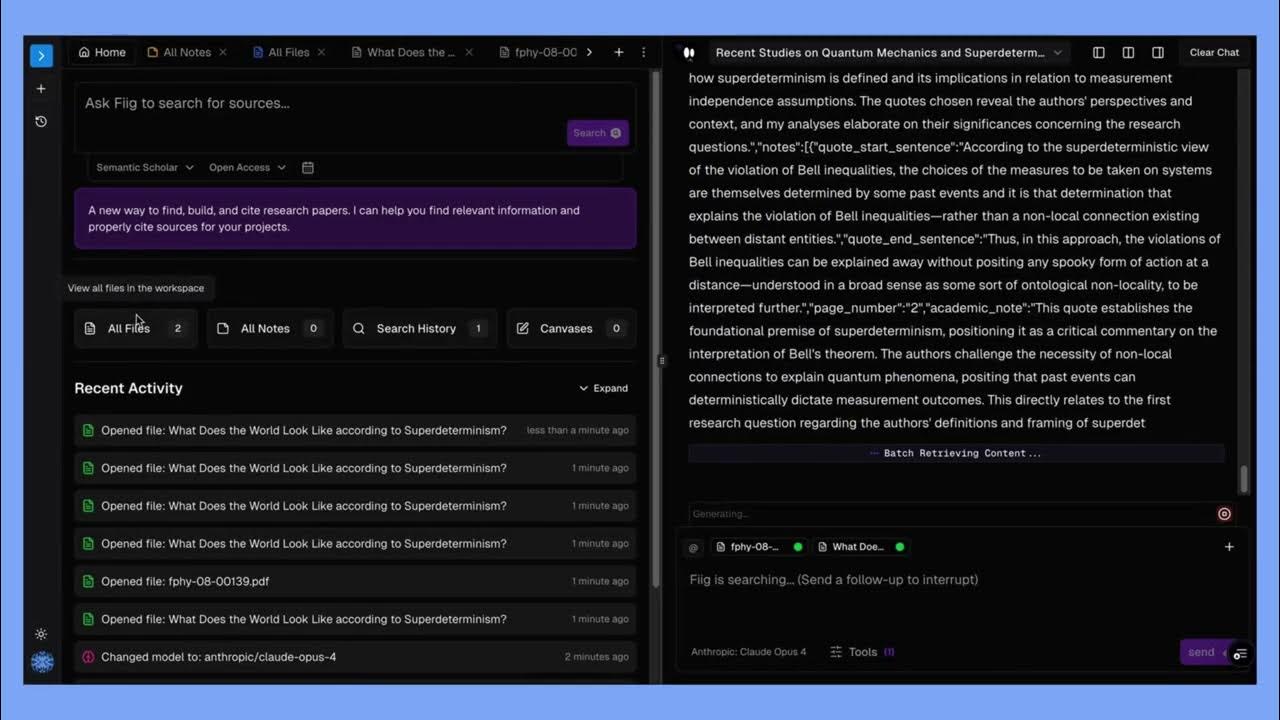Open 'Changed model to: anthropic/claude-opus-4' entry
This screenshot has height=720, width=1280.
tap(355, 657)
